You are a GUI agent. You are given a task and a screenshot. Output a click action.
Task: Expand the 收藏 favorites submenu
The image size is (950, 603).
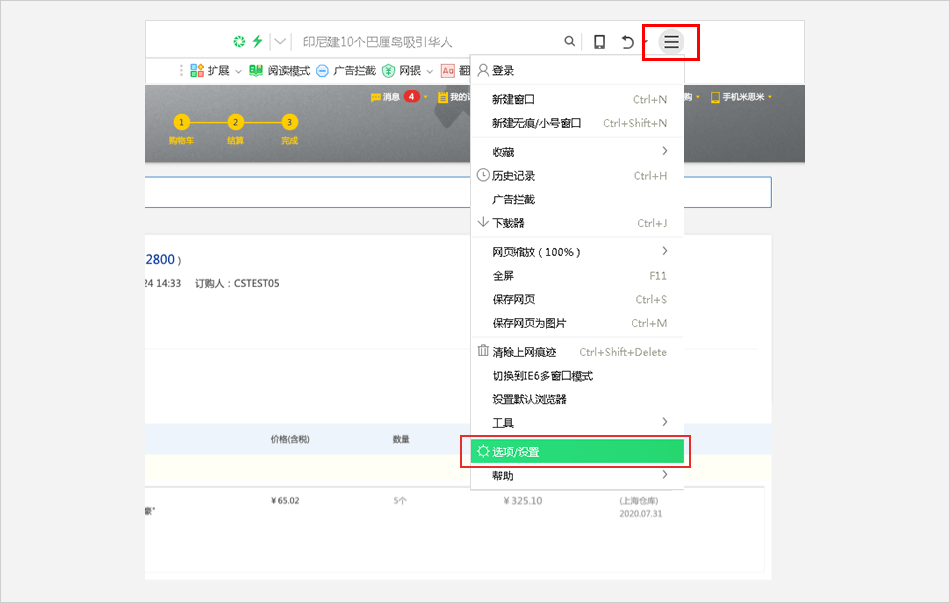pos(578,152)
